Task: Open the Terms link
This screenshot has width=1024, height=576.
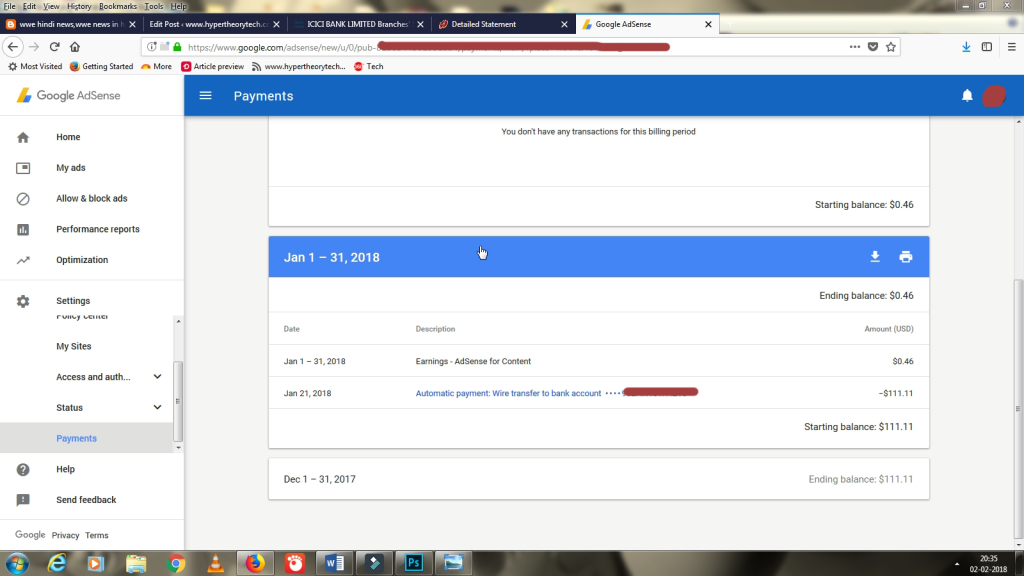Action: pyautogui.click(x=97, y=535)
